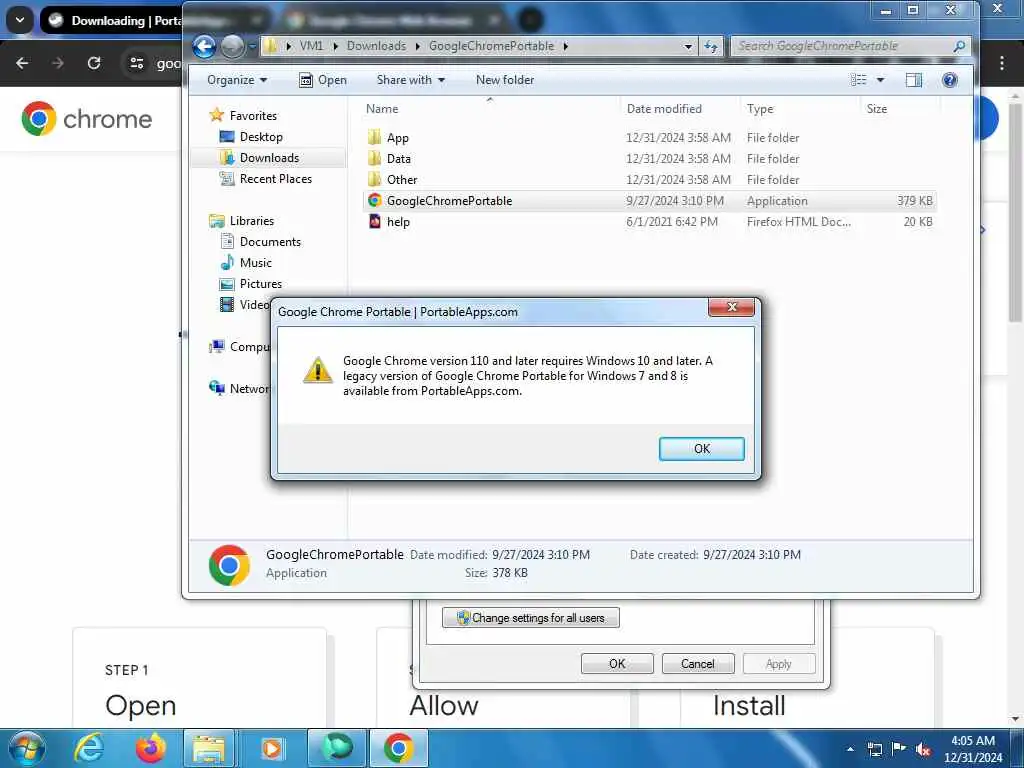
Task: Click the Action Center flag tray icon
Action: click(899, 749)
